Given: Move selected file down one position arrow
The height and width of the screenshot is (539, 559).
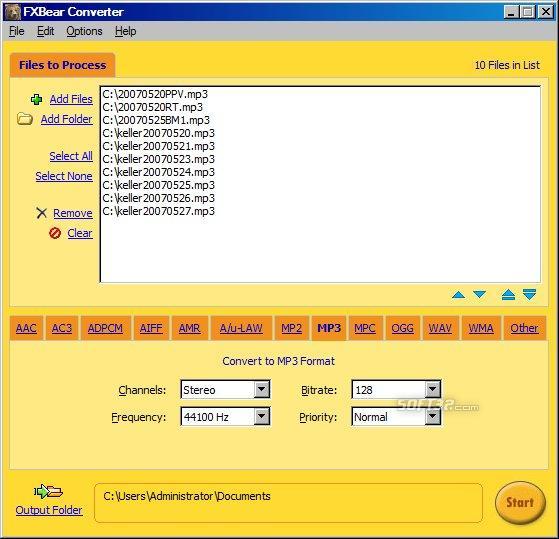Looking at the screenshot, I should (x=479, y=294).
